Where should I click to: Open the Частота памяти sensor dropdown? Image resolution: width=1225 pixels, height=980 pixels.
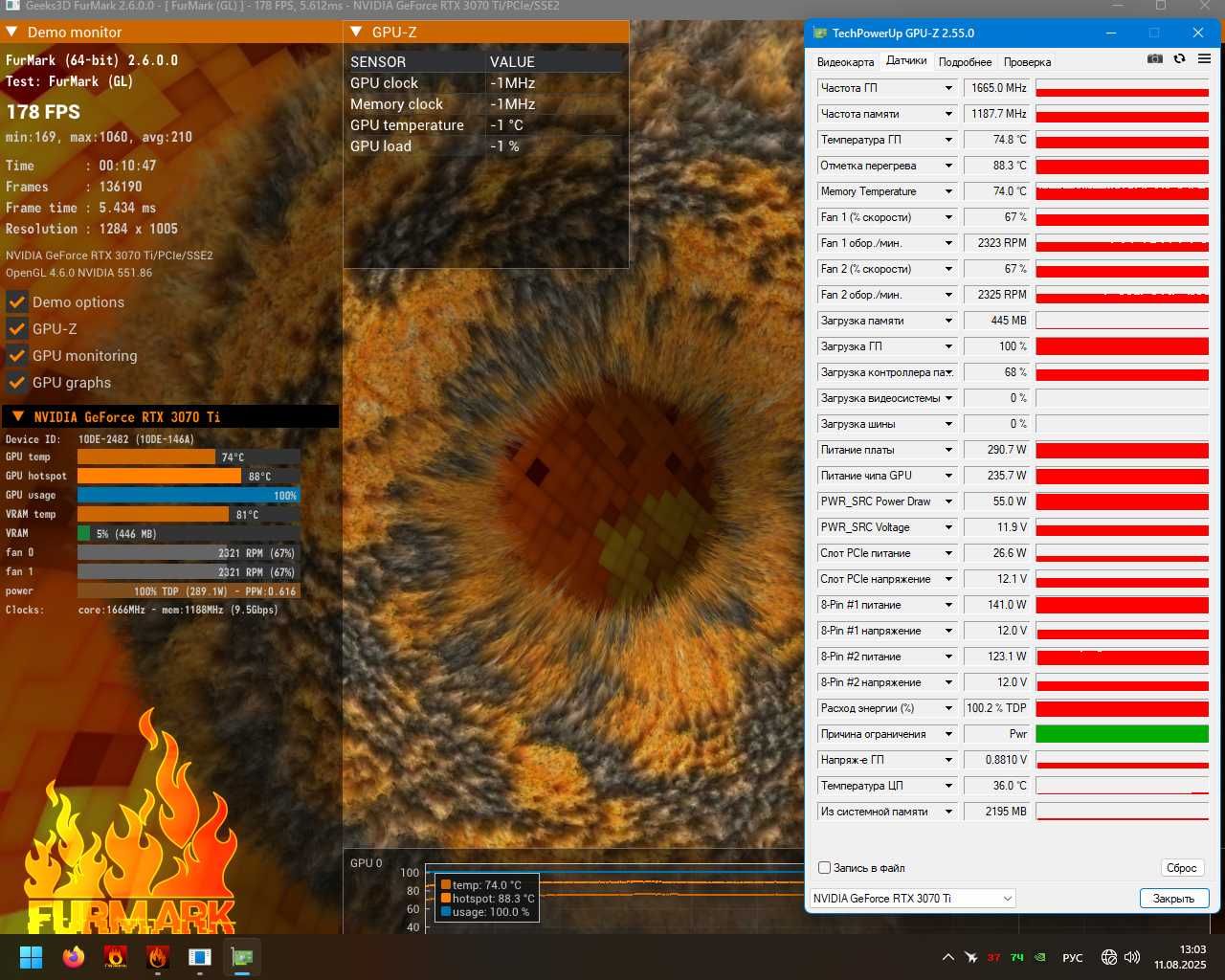948,114
